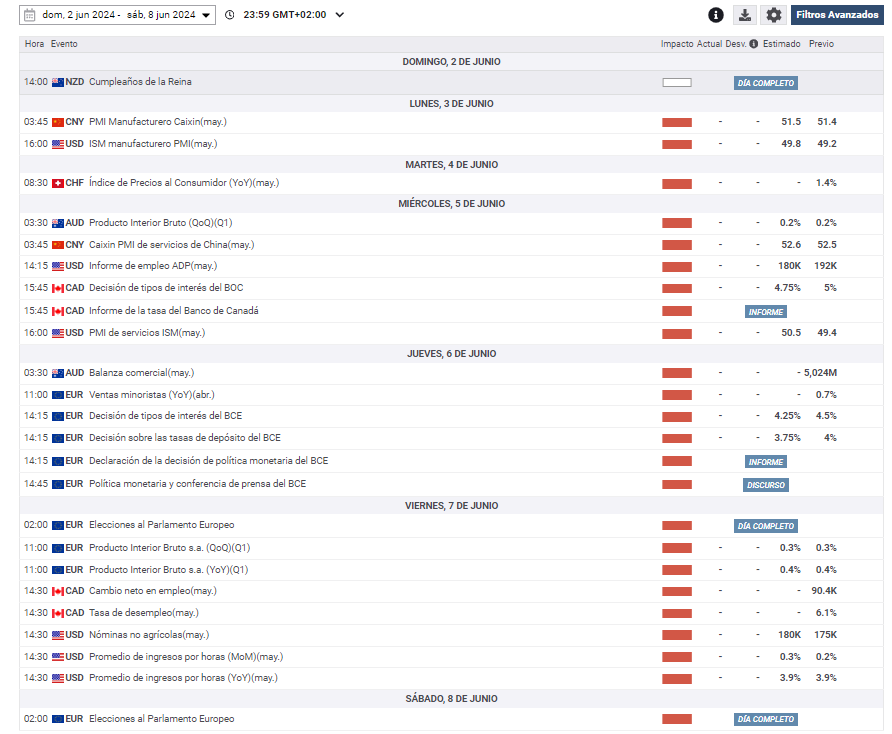Click the INFORME badge on Banco de Canadá
Viewport: 892px width, 734px height.
click(x=766, y=312)
